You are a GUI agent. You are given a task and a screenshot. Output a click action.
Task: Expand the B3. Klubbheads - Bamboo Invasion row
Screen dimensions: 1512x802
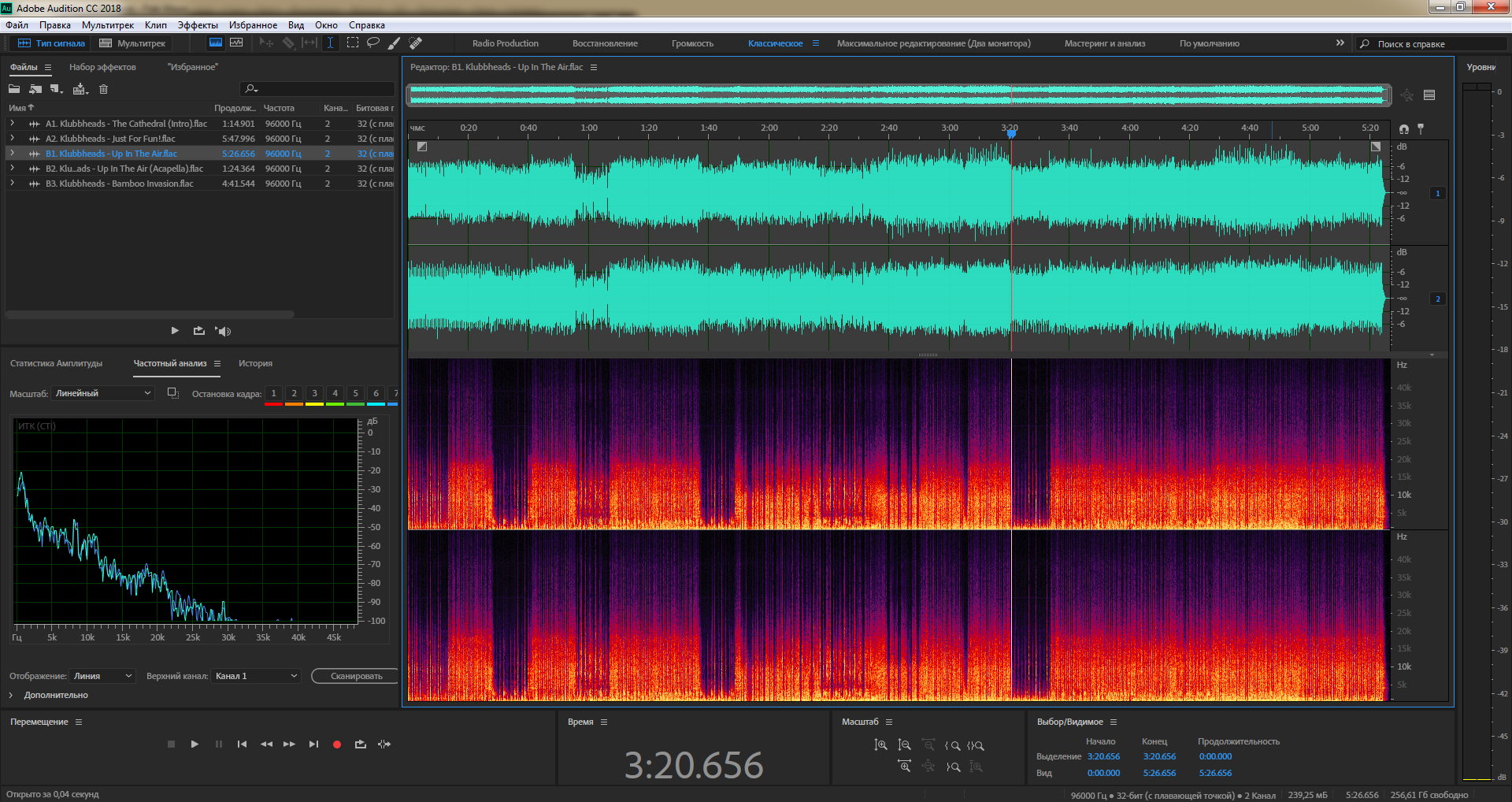12,184
